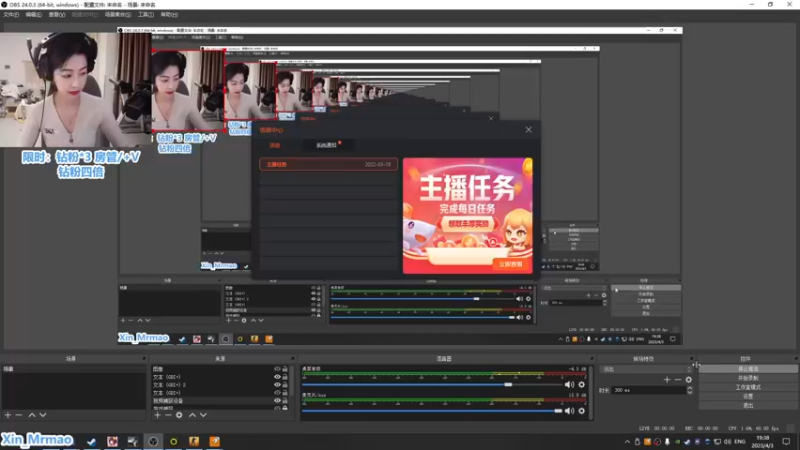Click 立即查看 on the 主播任务 banner
Screen dimensions: 800x450
click(x=510, y=264)
